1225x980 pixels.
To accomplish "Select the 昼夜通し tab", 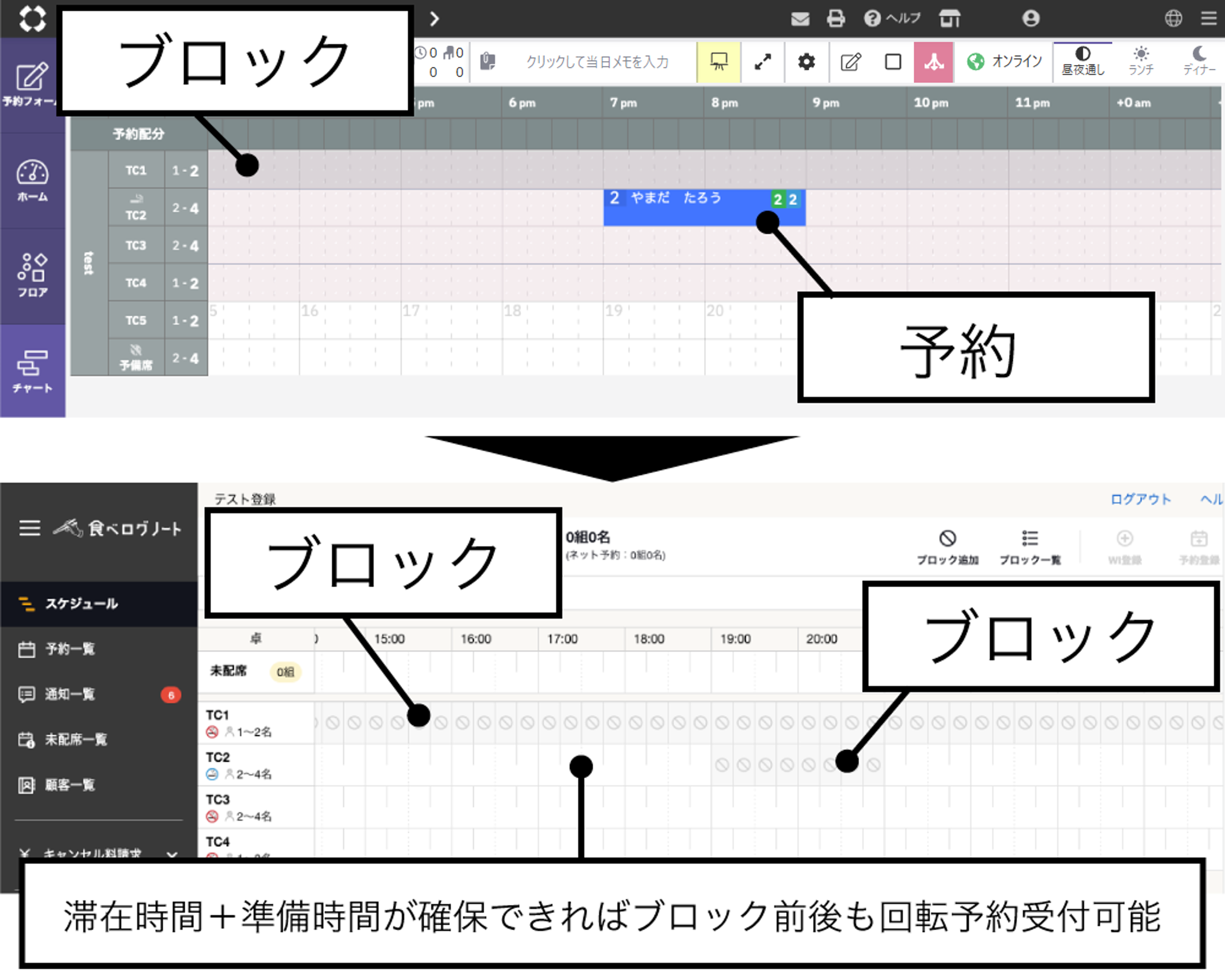I will [x=1083, y=62].
